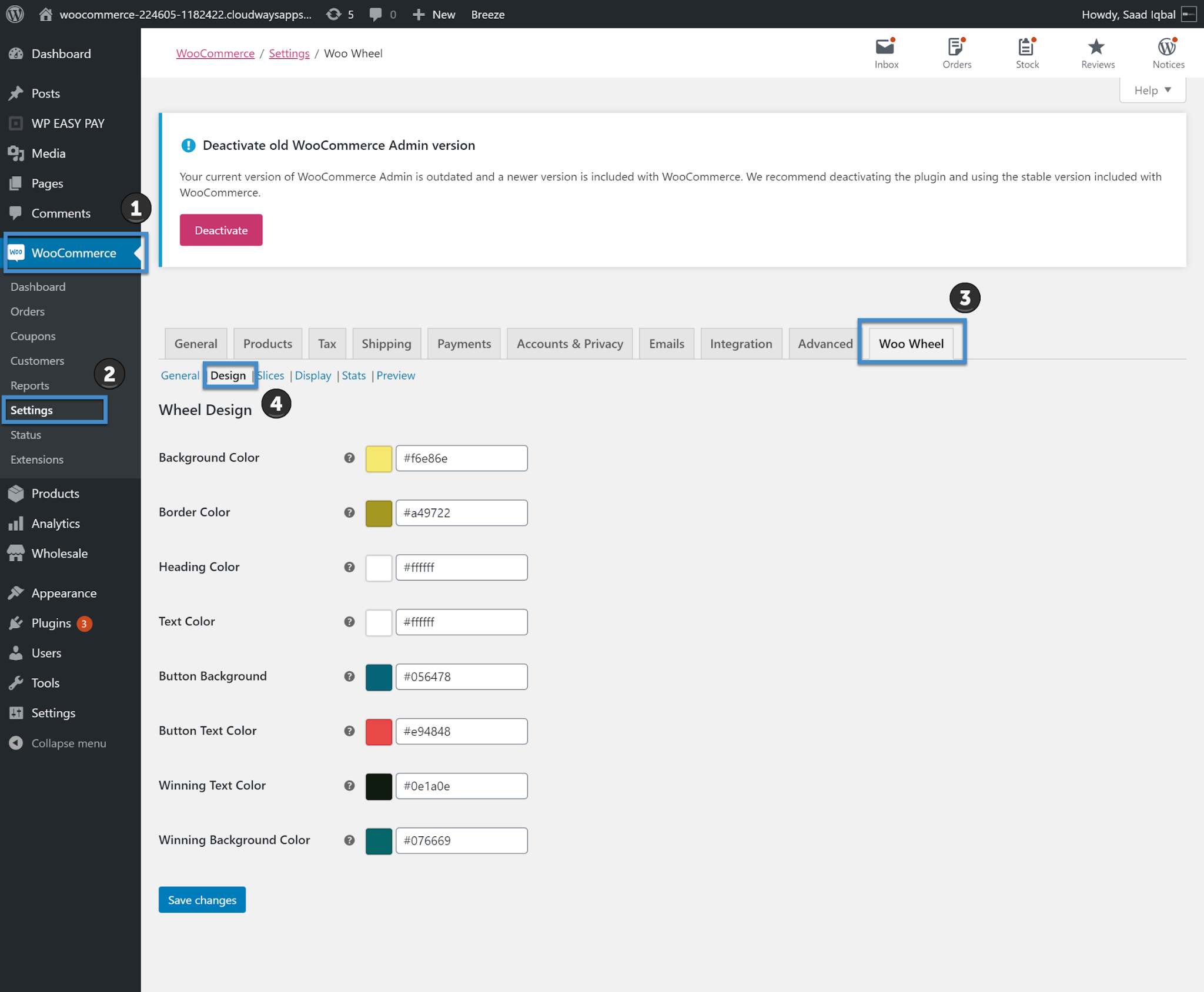Viewport: 1204px width, 992px height.
Task: Open Breeze in the admin bar
Action: coord(487,14)
